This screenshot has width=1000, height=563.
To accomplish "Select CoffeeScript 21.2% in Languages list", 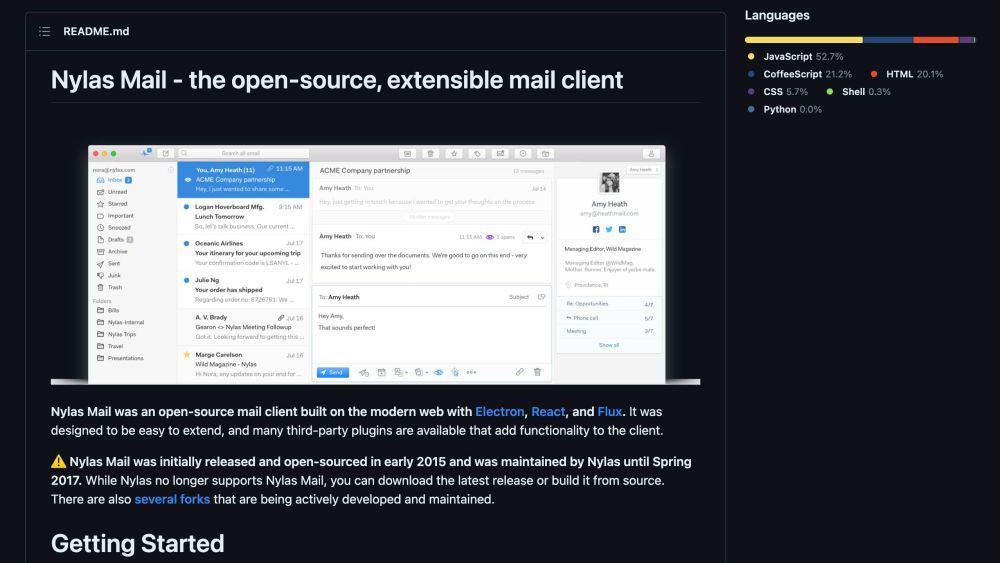I will (x=800, y=74).
